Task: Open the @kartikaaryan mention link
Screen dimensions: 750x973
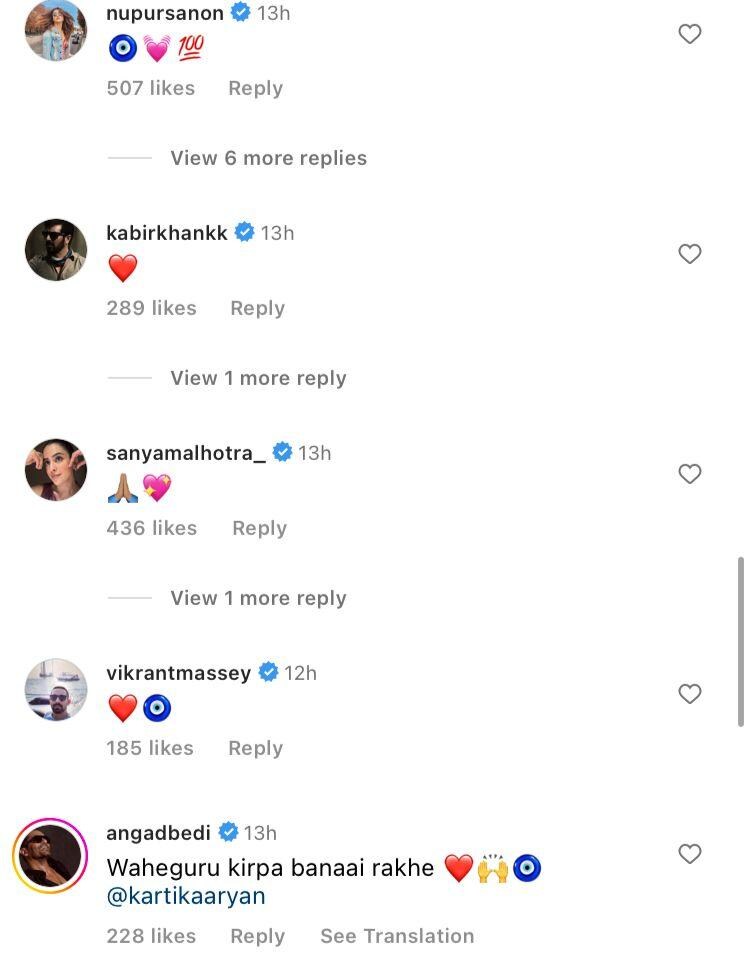Action: pos(186,896)
